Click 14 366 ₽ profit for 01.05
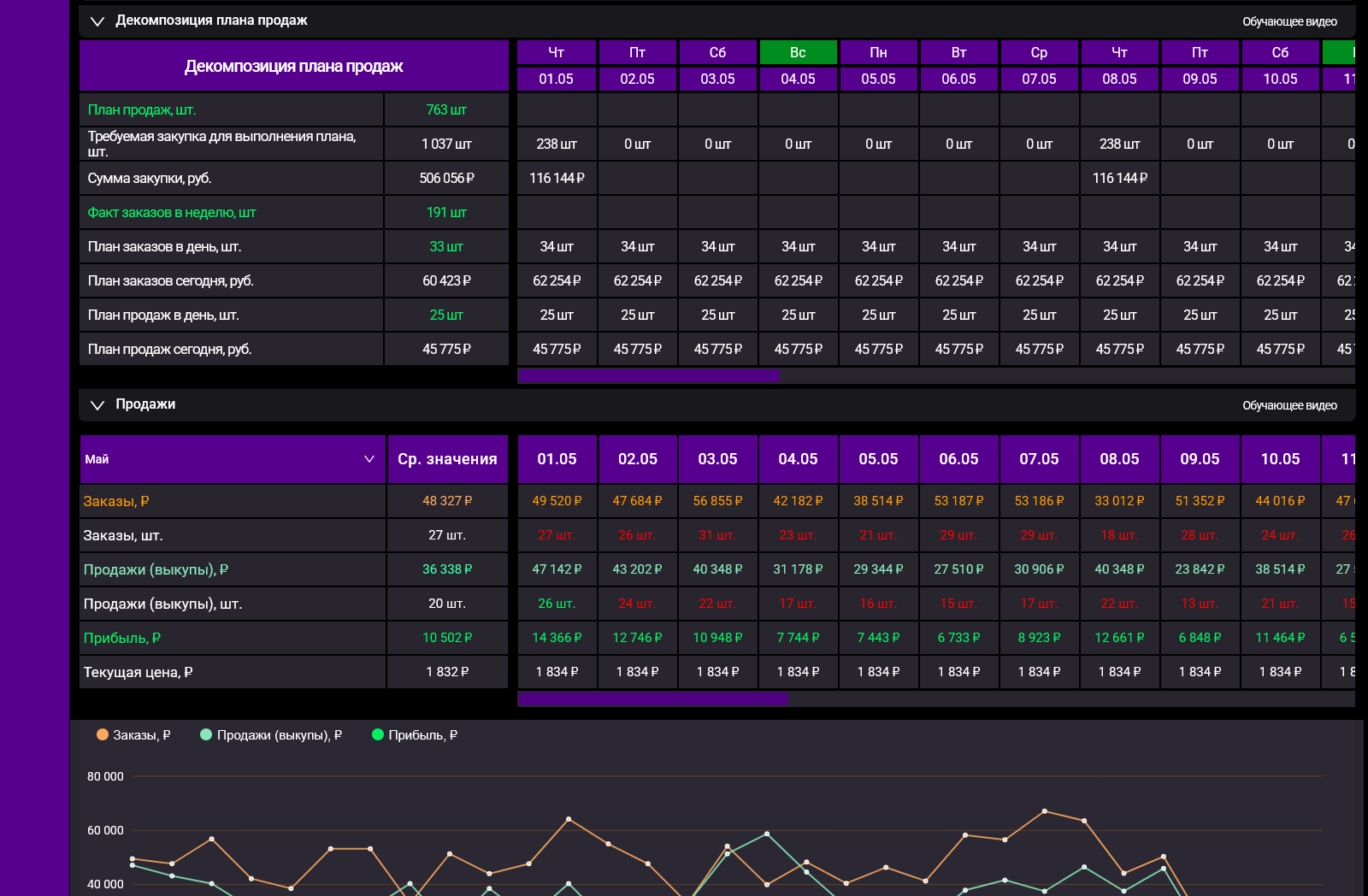 click(557, 638)
